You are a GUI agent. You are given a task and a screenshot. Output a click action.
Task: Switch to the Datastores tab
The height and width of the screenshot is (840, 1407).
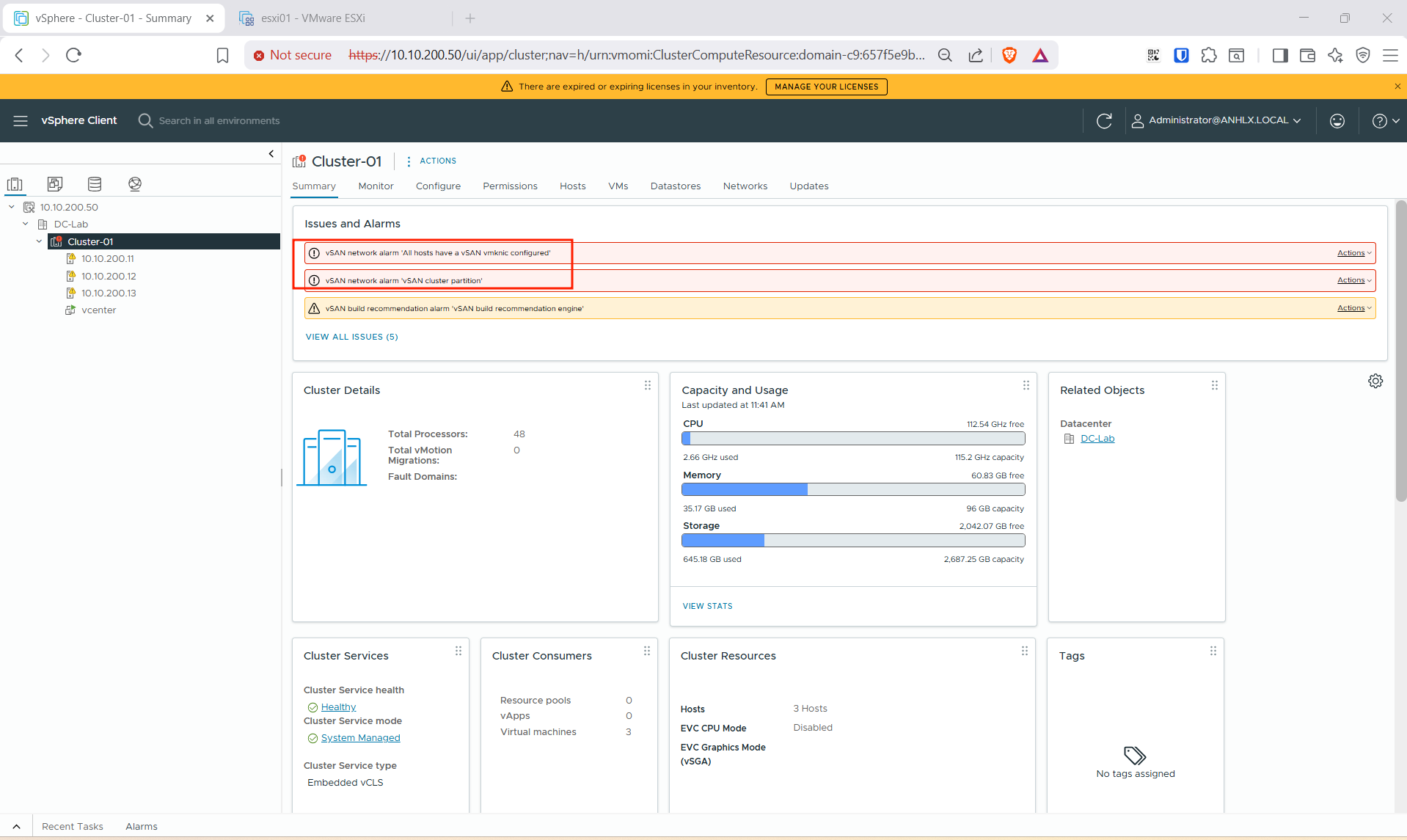[x=675, y=186]
